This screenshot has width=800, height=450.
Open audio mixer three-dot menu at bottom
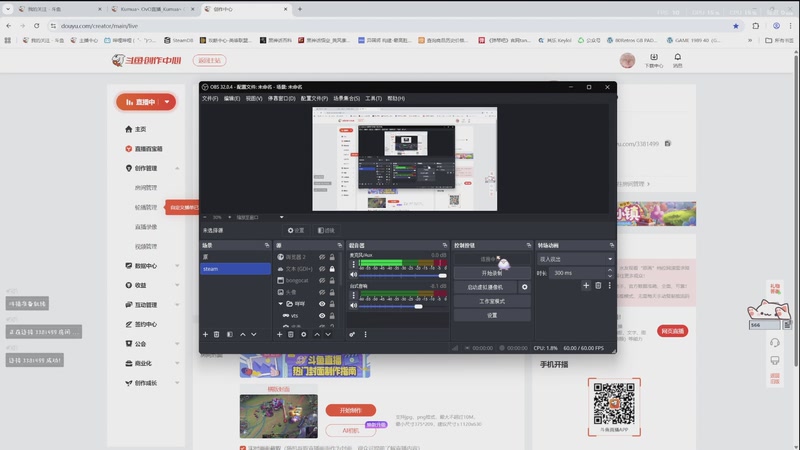pyautogui.click(x=365, y=334)
